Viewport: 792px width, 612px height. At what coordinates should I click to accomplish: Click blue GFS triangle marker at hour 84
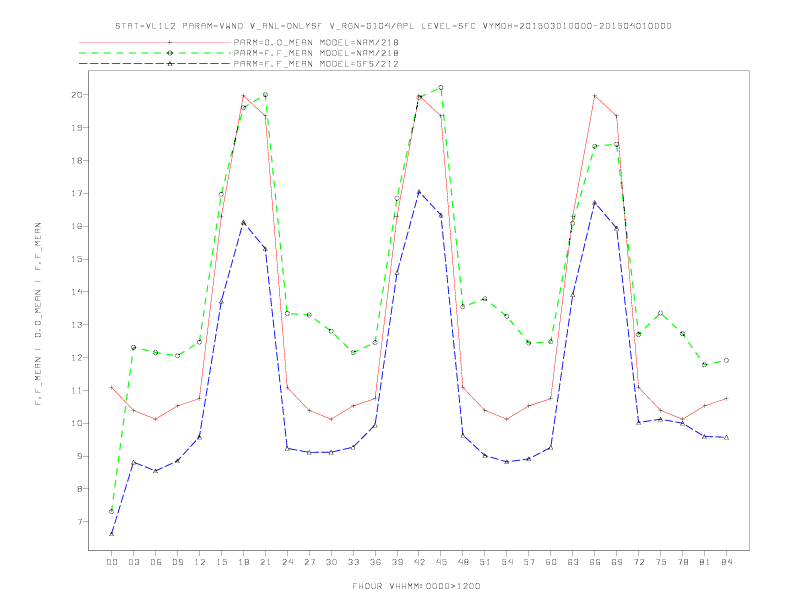(726, 437)
